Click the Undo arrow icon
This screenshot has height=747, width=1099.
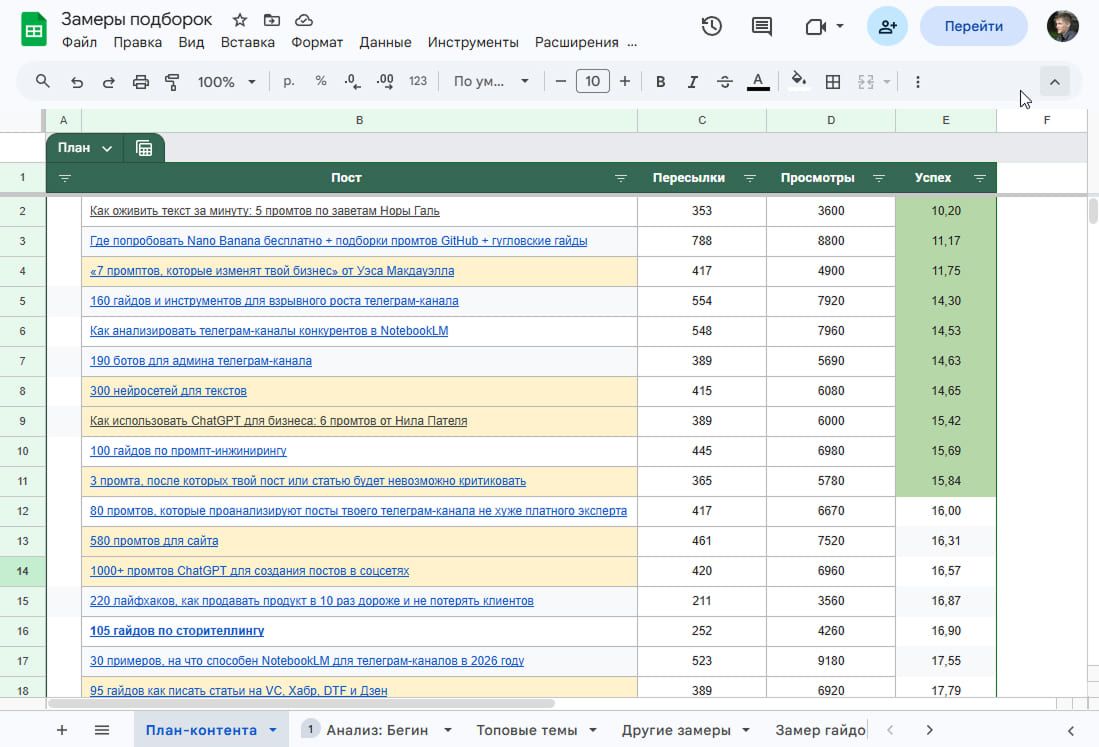[x=76, y=82]
